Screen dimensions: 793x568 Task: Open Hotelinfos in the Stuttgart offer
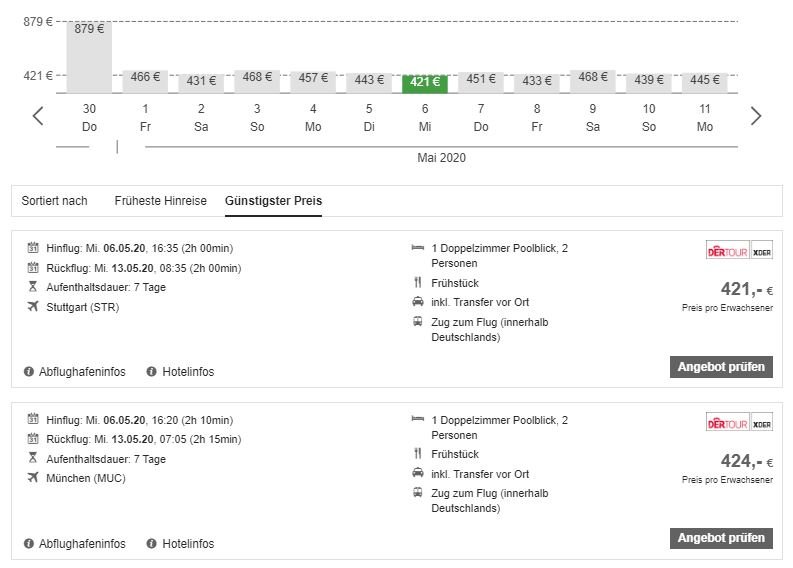click(187, 372)
